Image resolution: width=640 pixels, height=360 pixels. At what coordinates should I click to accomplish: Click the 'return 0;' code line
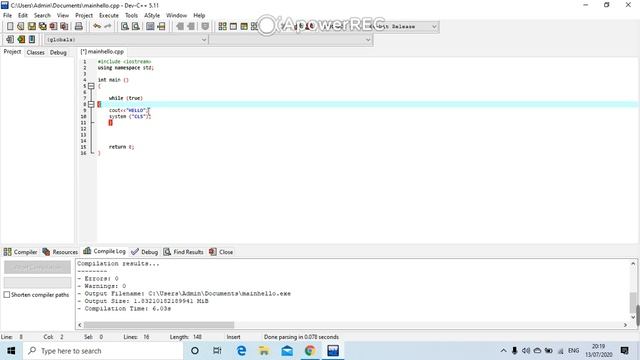(121, 147)
